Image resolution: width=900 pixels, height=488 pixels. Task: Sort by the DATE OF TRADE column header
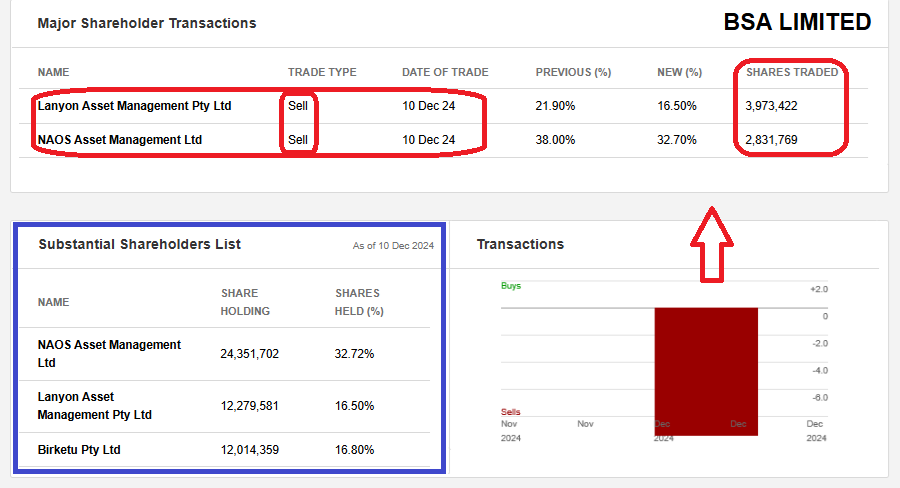click(445, 72)
